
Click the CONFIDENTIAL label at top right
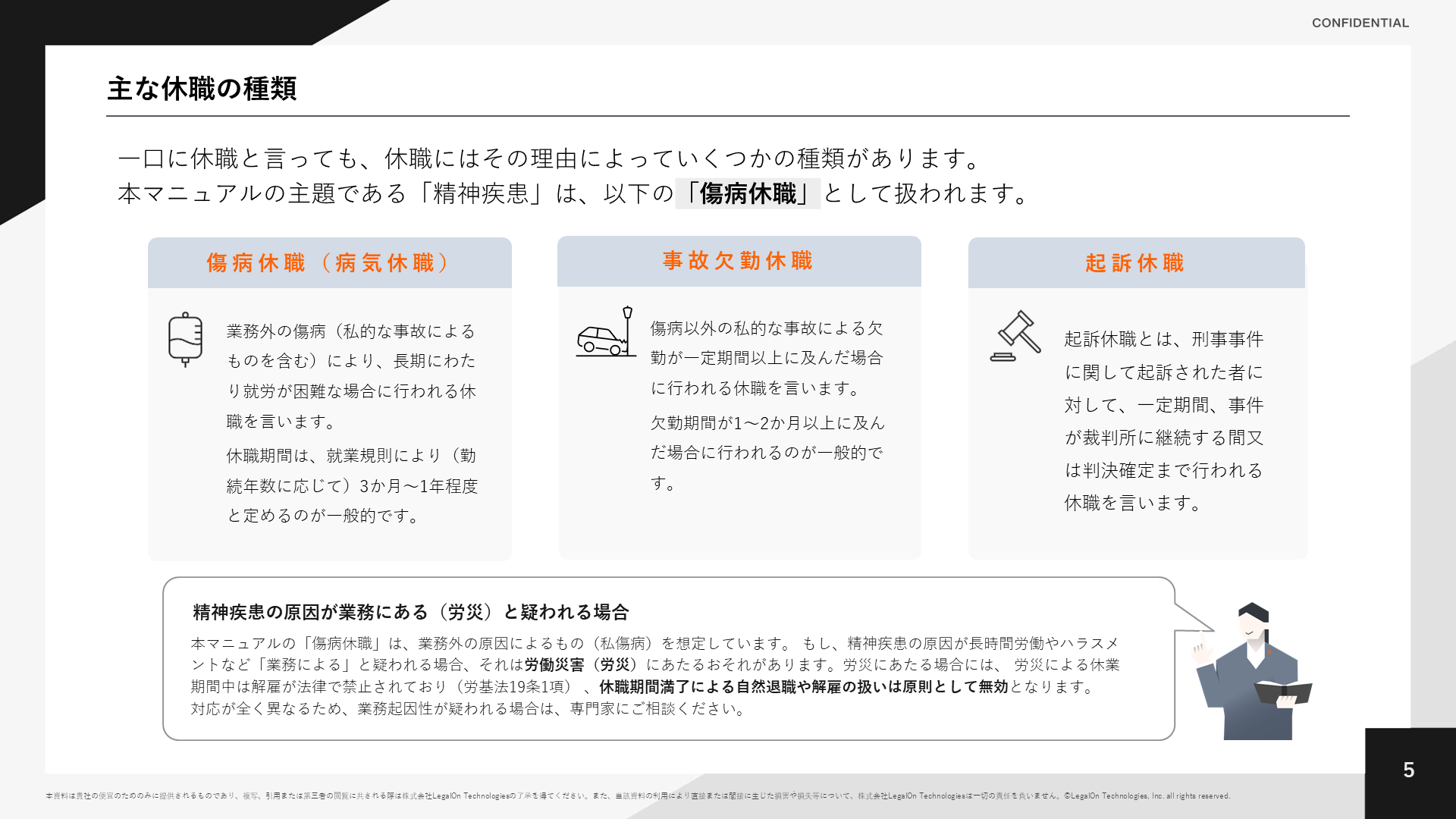(x=1360, y=23)
